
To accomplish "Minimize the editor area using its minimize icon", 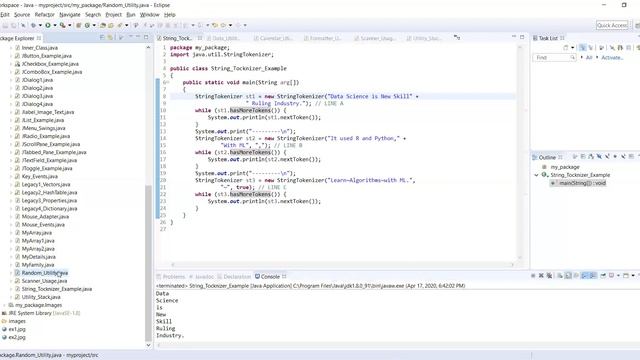I will (514, 37).
